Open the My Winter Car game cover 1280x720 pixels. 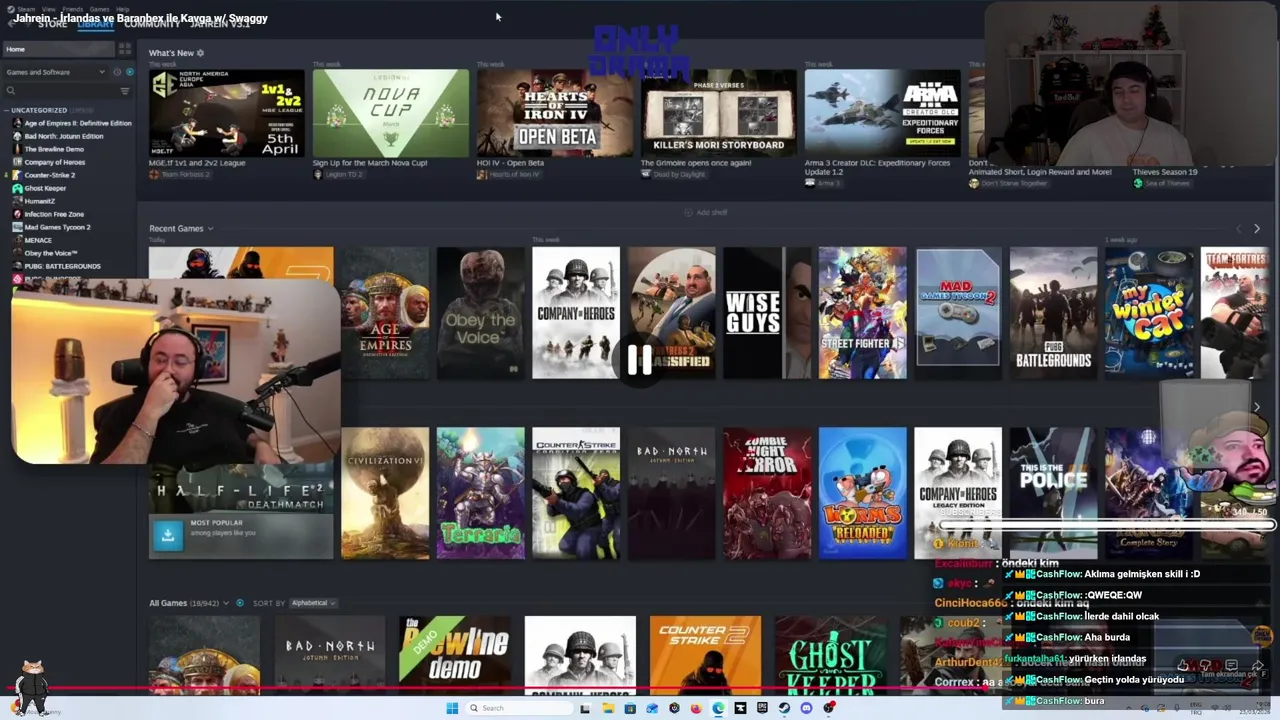(1149, 313)
